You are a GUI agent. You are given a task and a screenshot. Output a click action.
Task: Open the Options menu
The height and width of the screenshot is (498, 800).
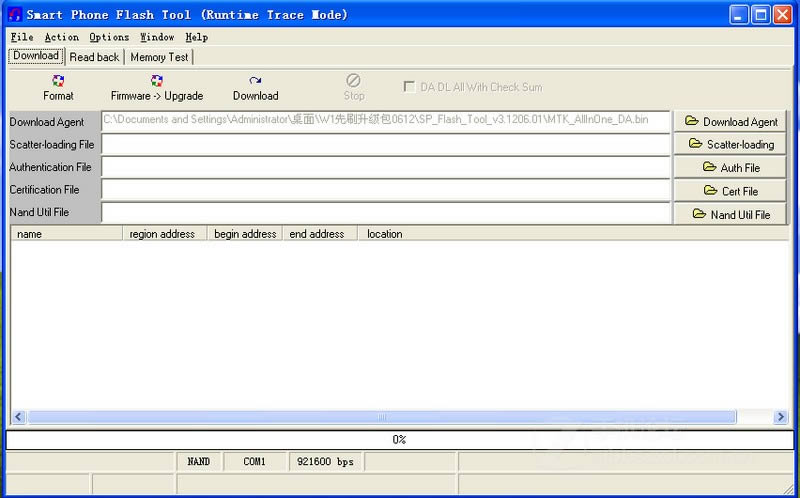108,37
